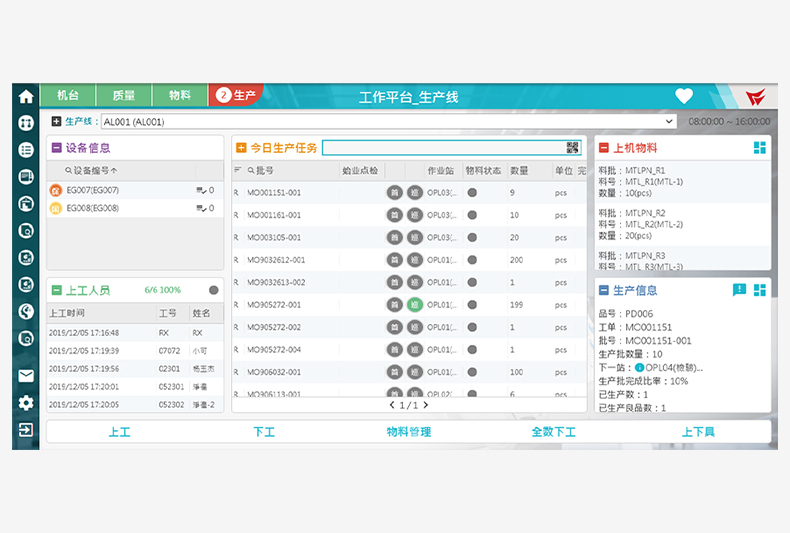Switch to the 机台 tab
Screen dimensions: 790x533
coord(68,95)
